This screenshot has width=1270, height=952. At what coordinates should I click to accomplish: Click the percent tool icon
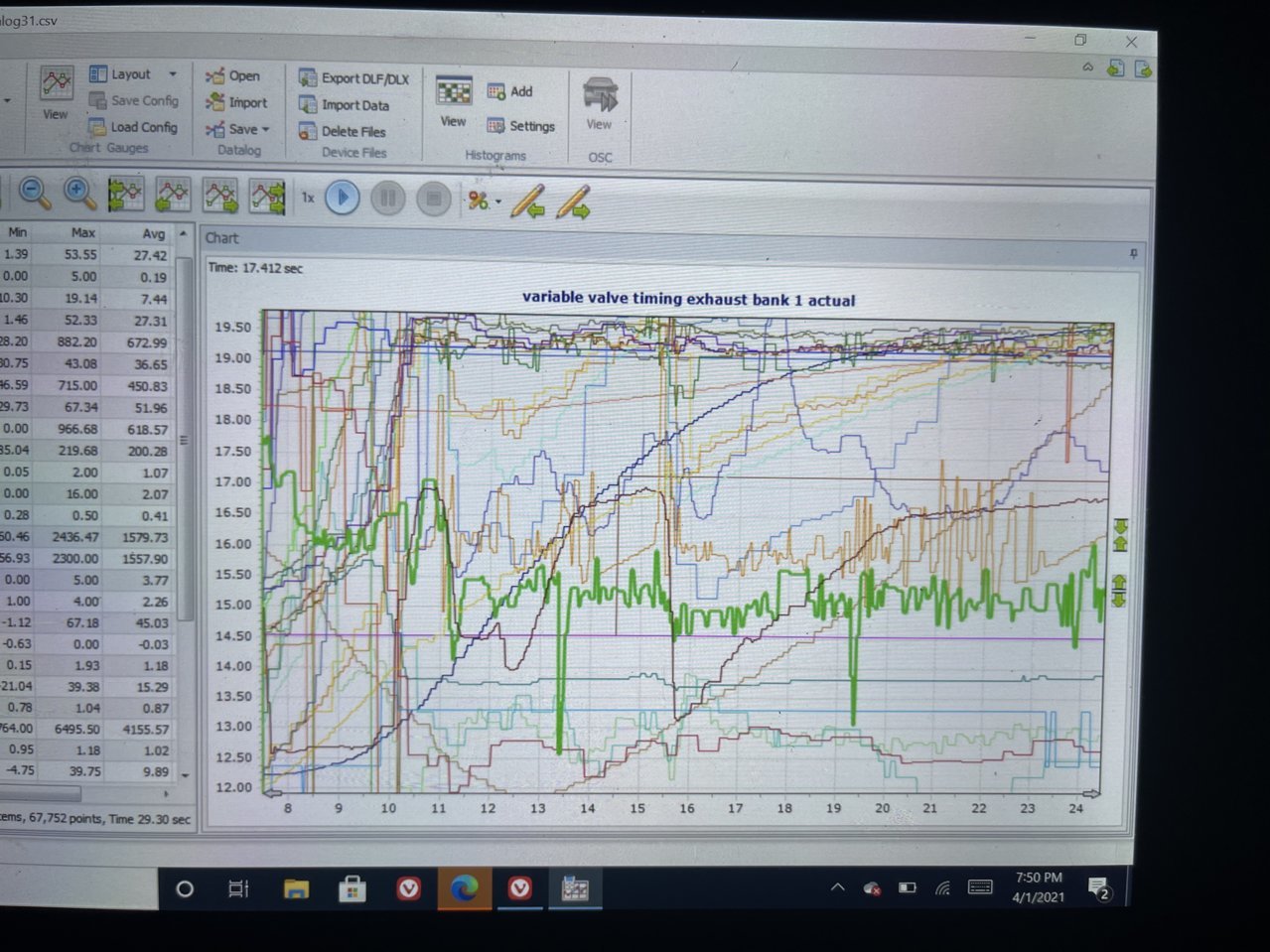[x=479, y=201]
